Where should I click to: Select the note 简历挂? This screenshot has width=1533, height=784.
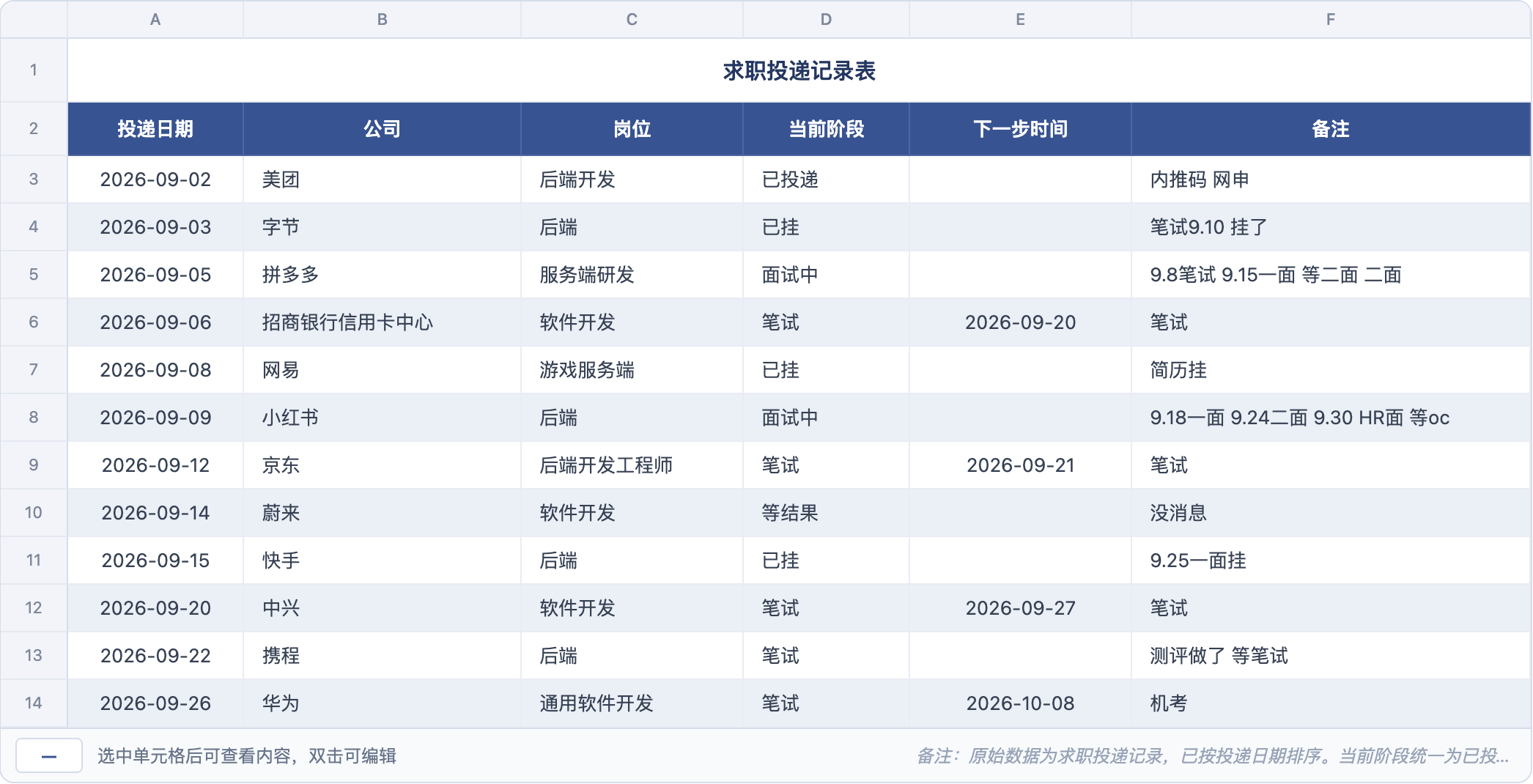coord(1331,370)
